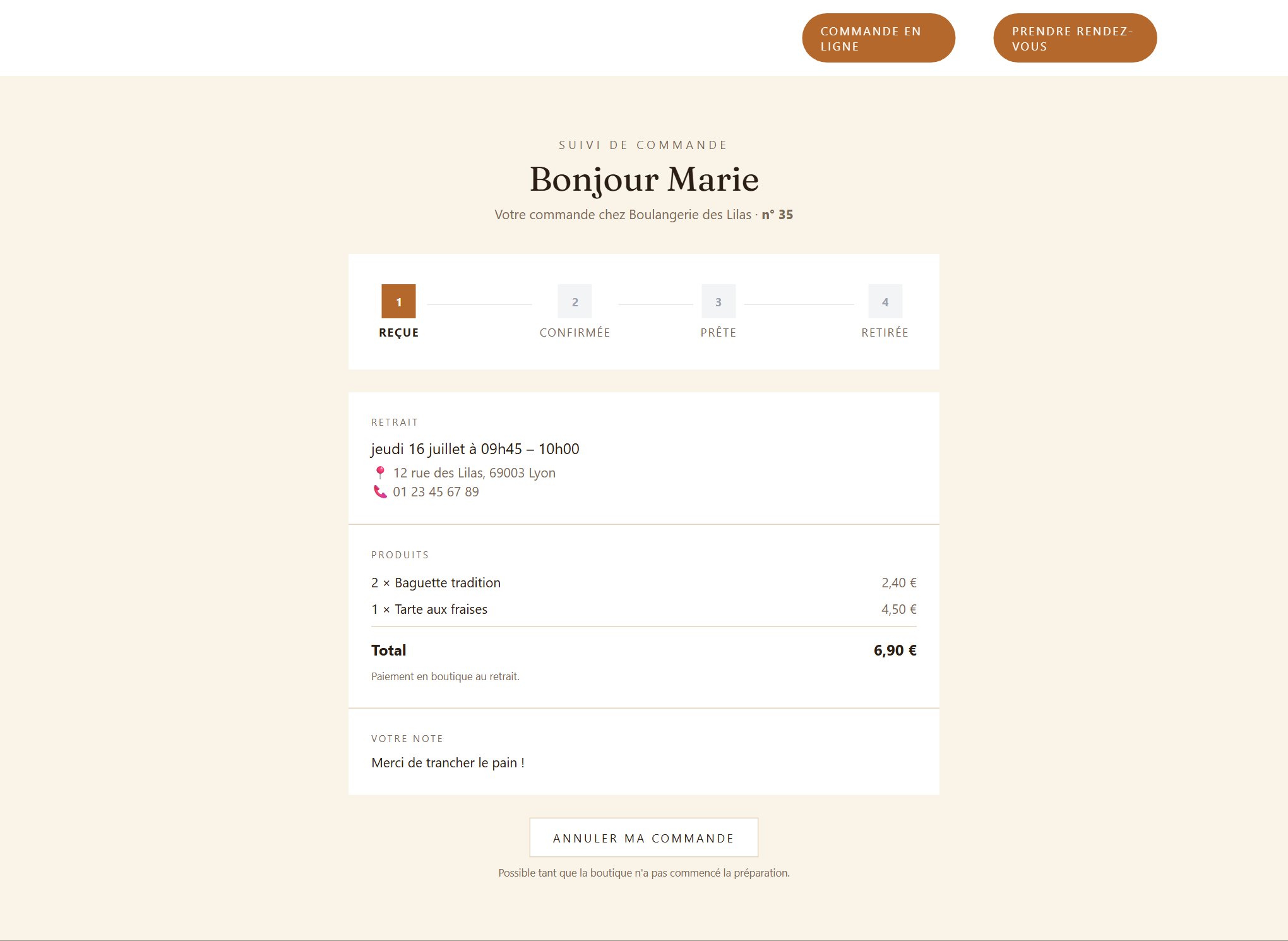The image size is (1288, 941).
Task: Select step 4 square Retirée
Action: tap(885, 301)
